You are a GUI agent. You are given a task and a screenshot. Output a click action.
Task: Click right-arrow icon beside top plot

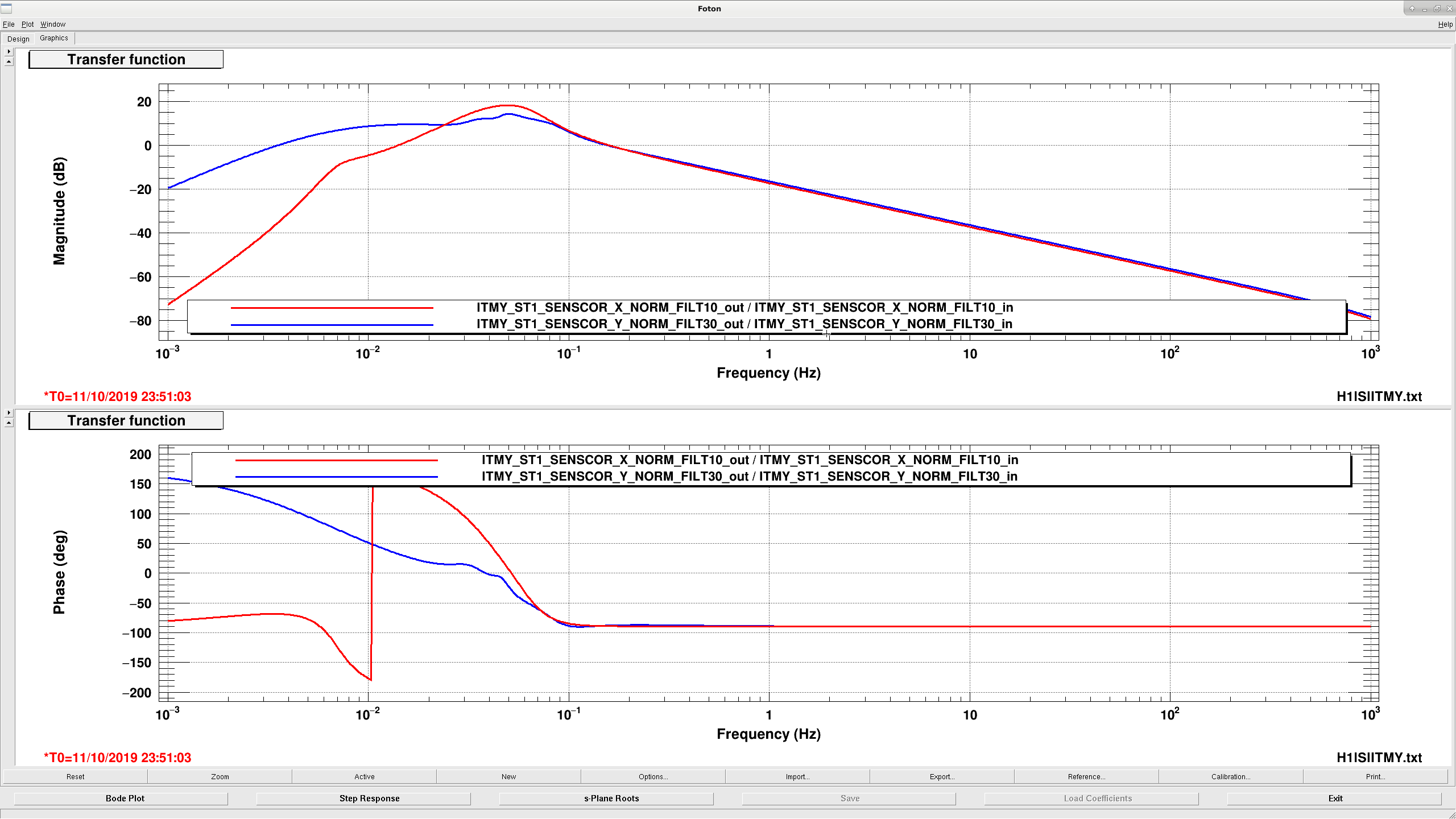[x=9, y=52]
